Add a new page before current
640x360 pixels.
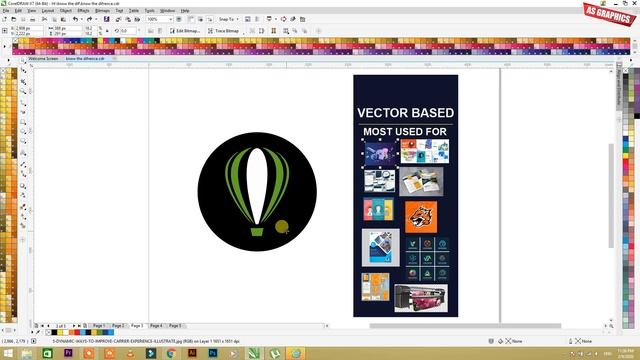(x=36, y=326)
